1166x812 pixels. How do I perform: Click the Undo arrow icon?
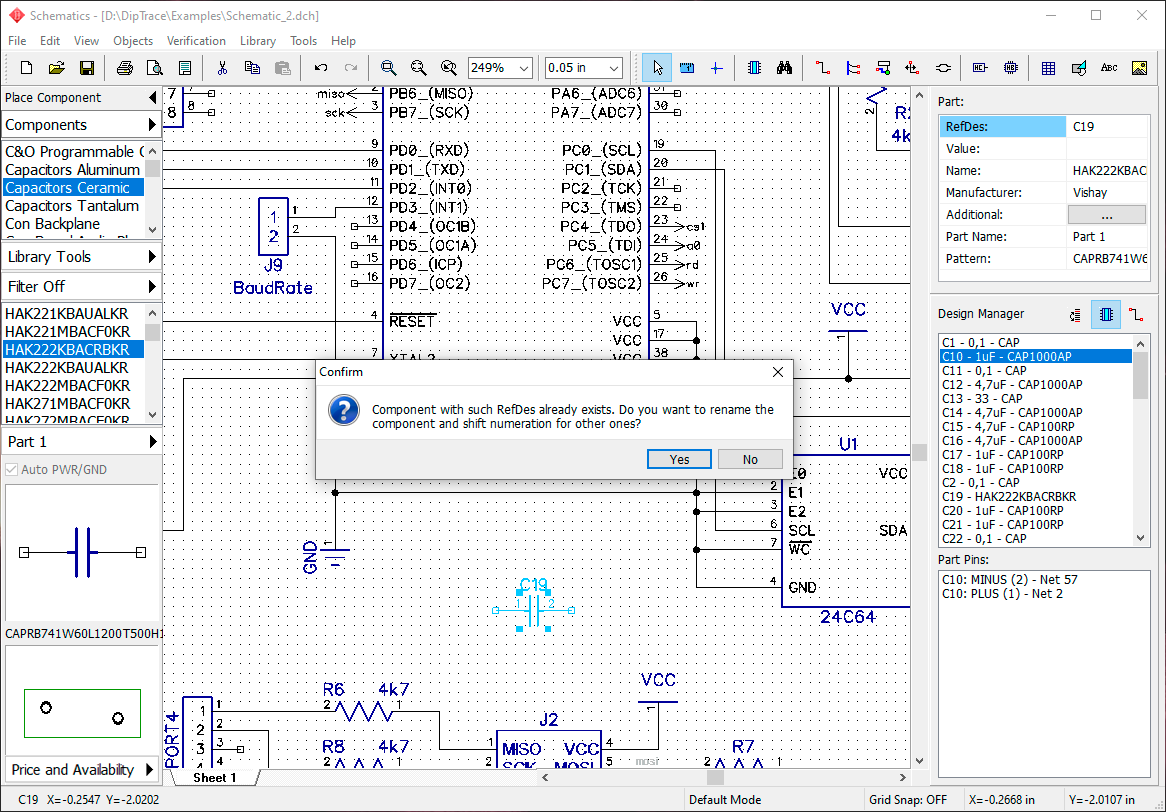[321, 68]
